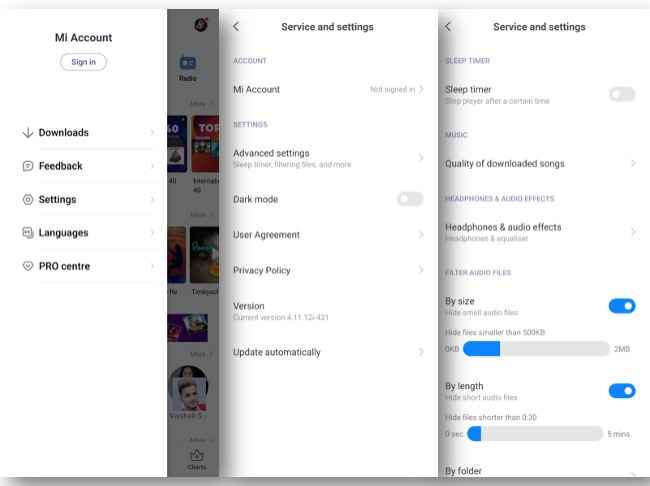Disable the By size filter switch
Image resolution: width=650 pixels, height=486 pixels.
click(x=622, y=306)
